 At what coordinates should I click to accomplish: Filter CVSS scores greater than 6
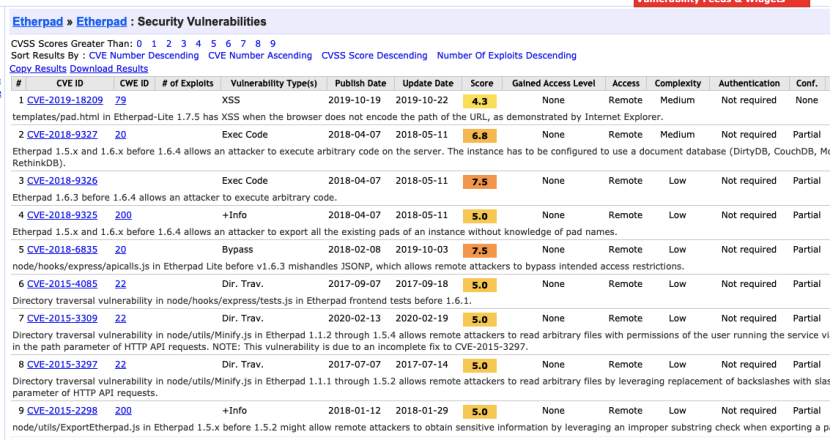point(228,44)
